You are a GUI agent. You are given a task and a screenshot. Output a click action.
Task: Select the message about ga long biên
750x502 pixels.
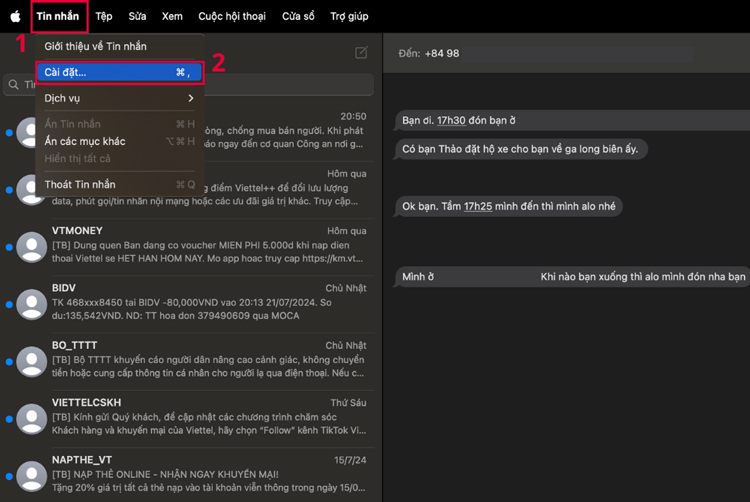(x=520, y=149)
